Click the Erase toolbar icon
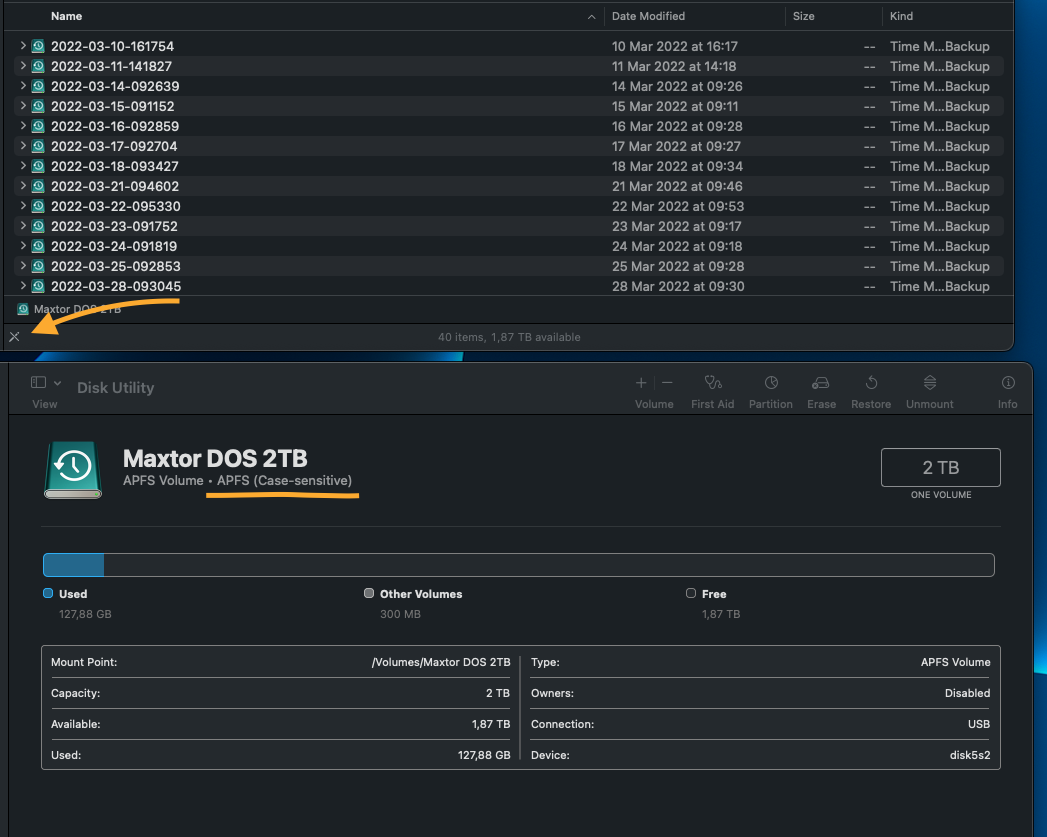1047x837 pixels. tap(821, 382)
